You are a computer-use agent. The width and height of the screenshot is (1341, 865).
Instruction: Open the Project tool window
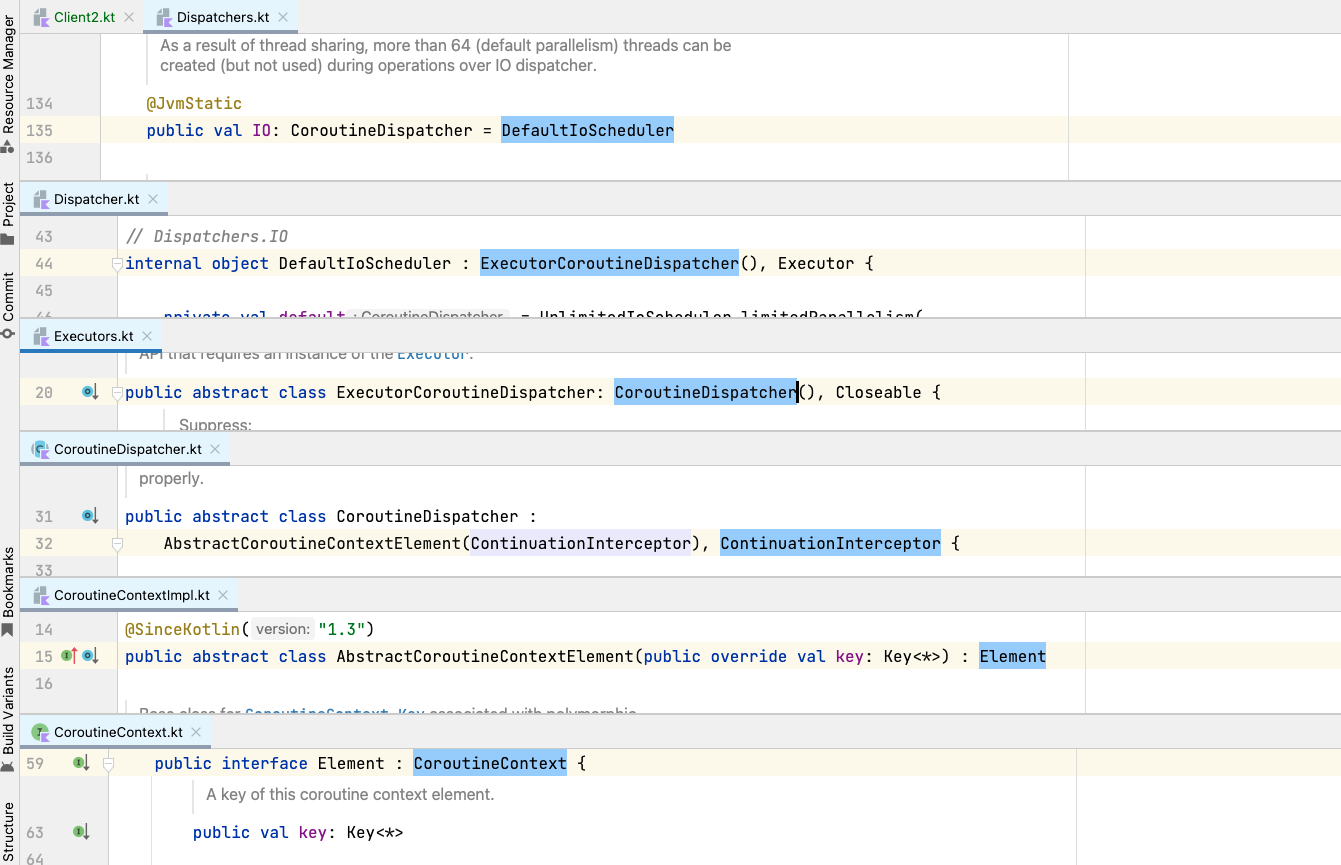coord(9,213)
